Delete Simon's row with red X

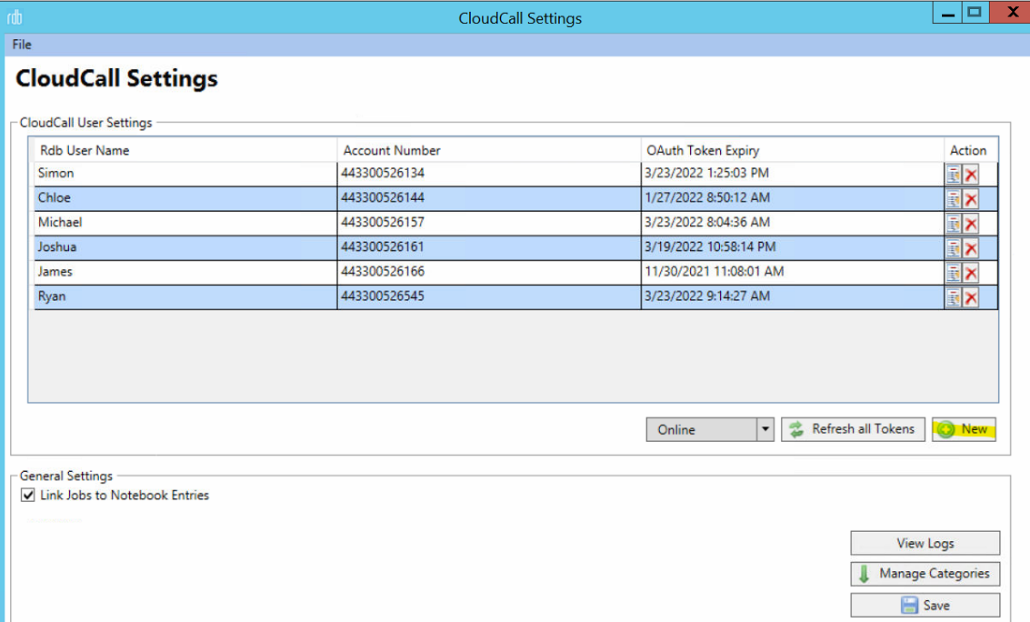[971, 175]
